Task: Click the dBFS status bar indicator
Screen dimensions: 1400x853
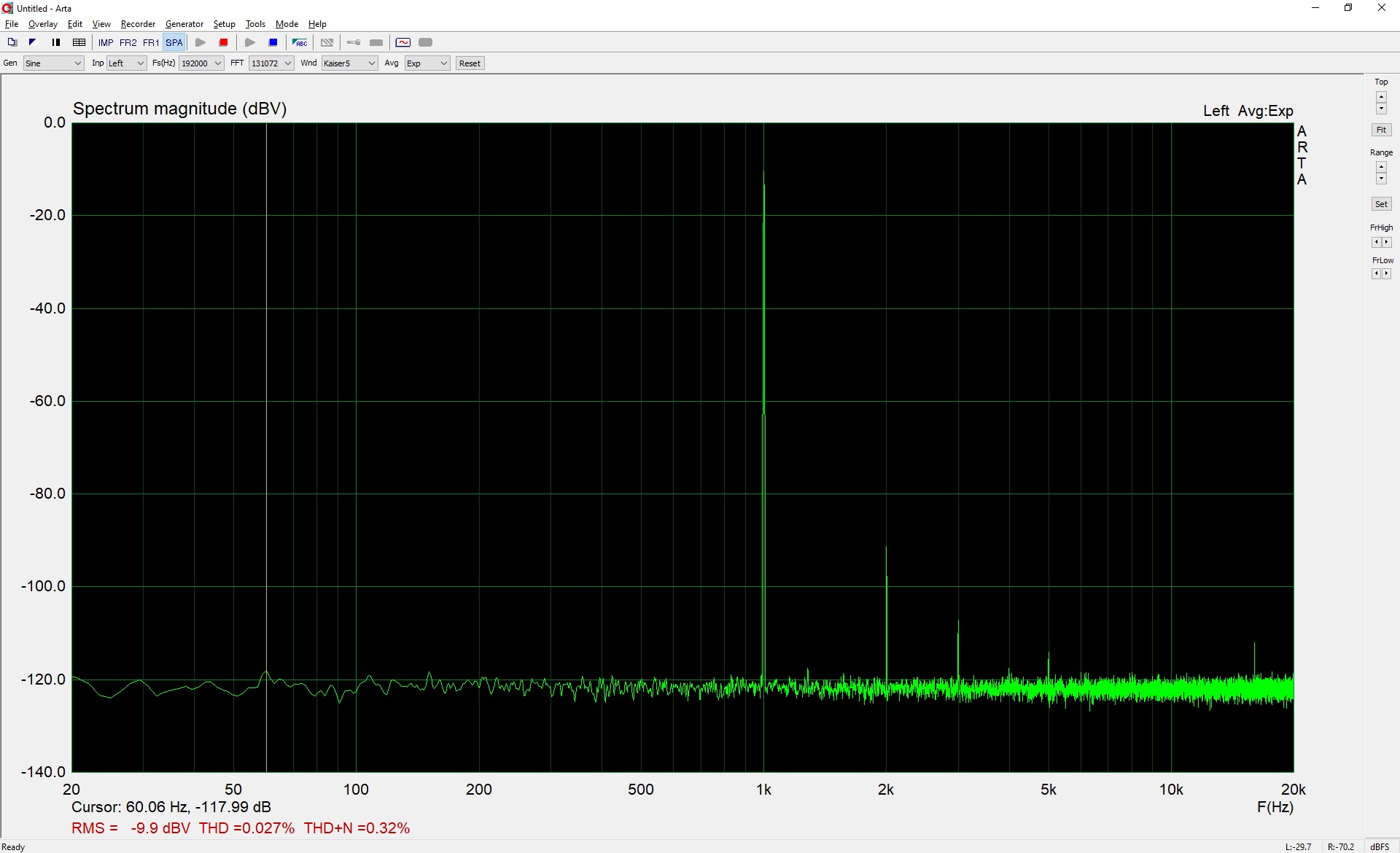Action: tap(1380, 847)
